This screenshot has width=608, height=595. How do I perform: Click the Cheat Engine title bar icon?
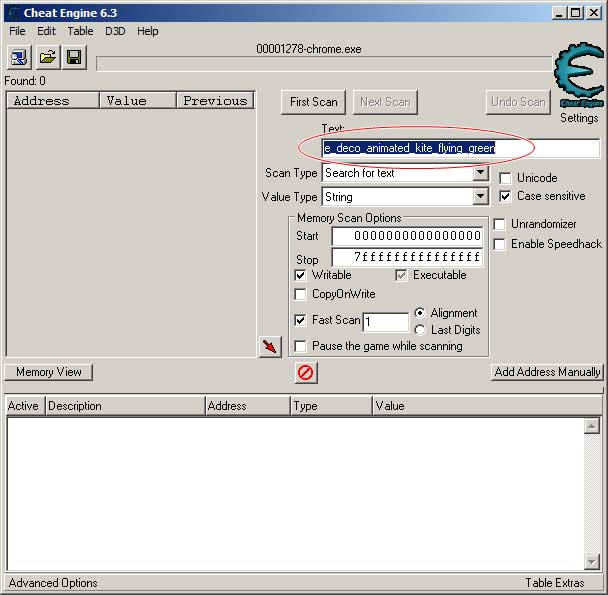(x=15, y=13)
